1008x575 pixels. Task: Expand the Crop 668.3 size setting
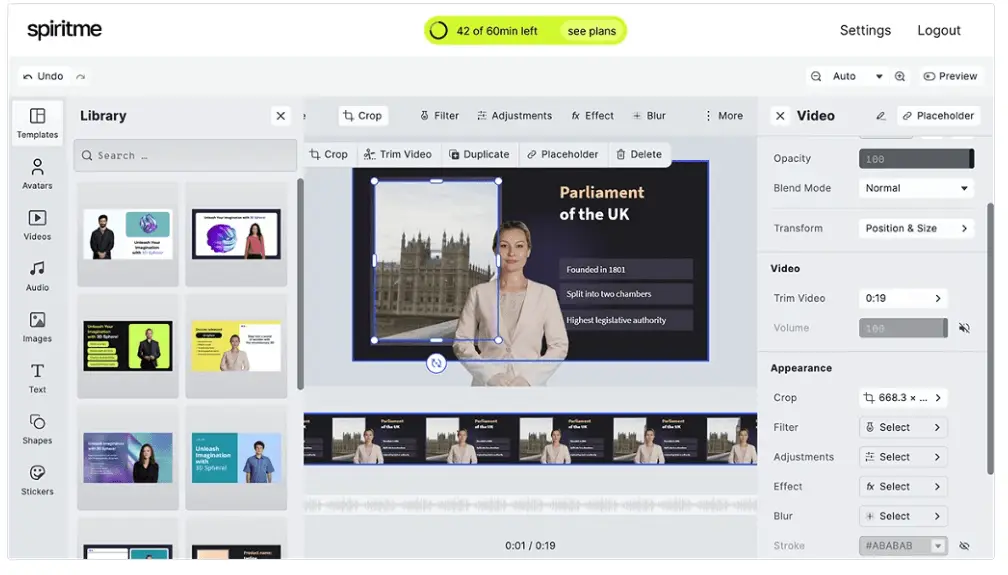[x=903, y=398]
